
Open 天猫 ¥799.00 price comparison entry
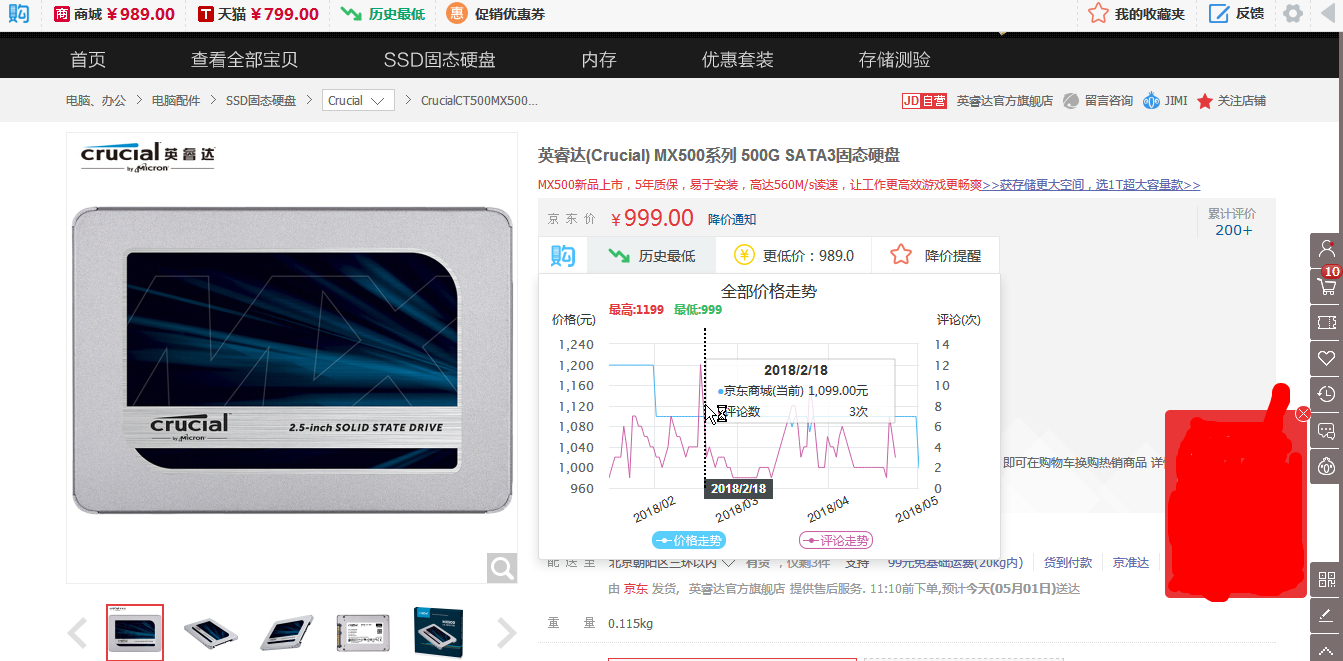click(x=258, y=14)
